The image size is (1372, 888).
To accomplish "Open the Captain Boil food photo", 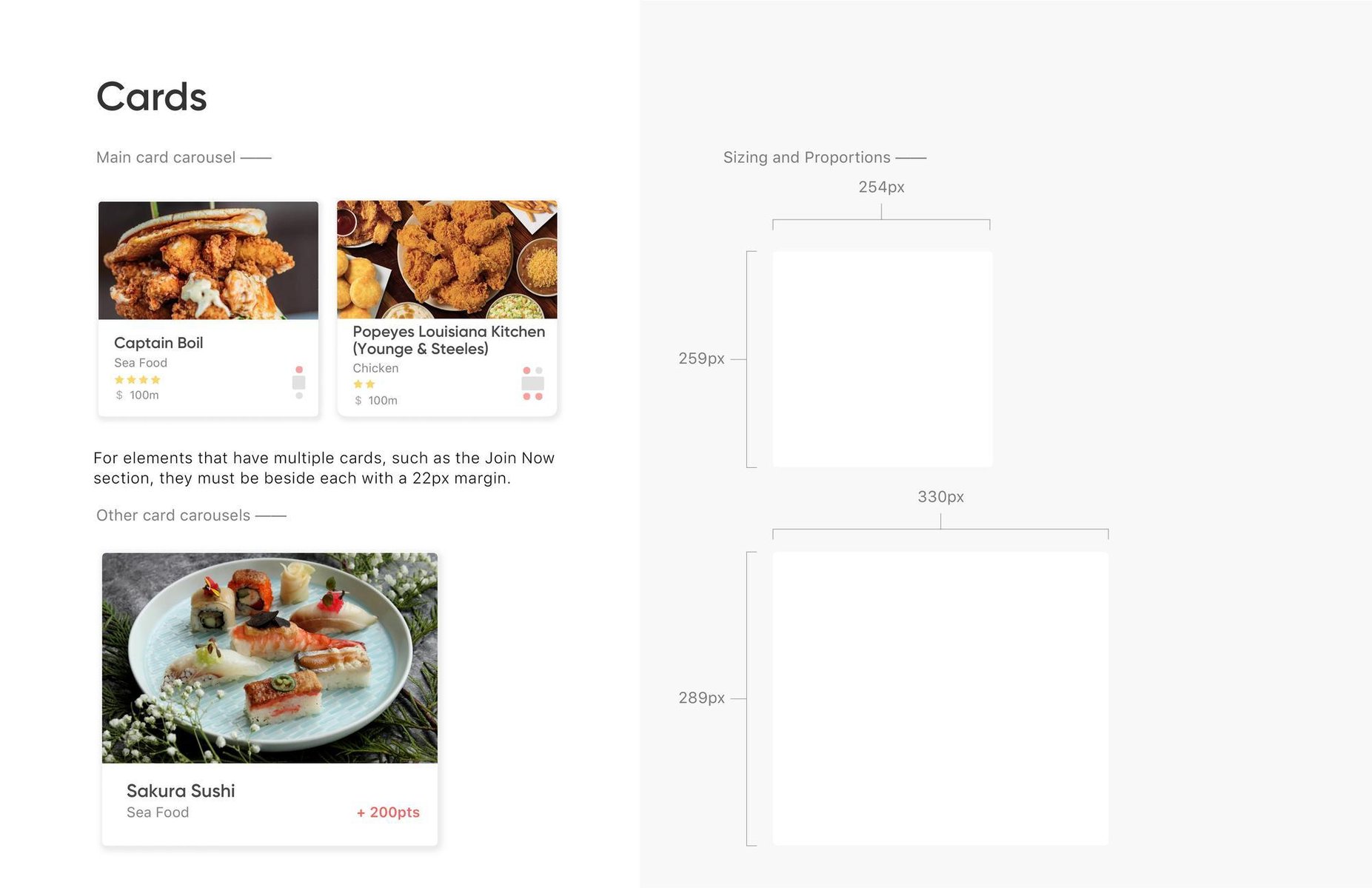I will 209,261.
